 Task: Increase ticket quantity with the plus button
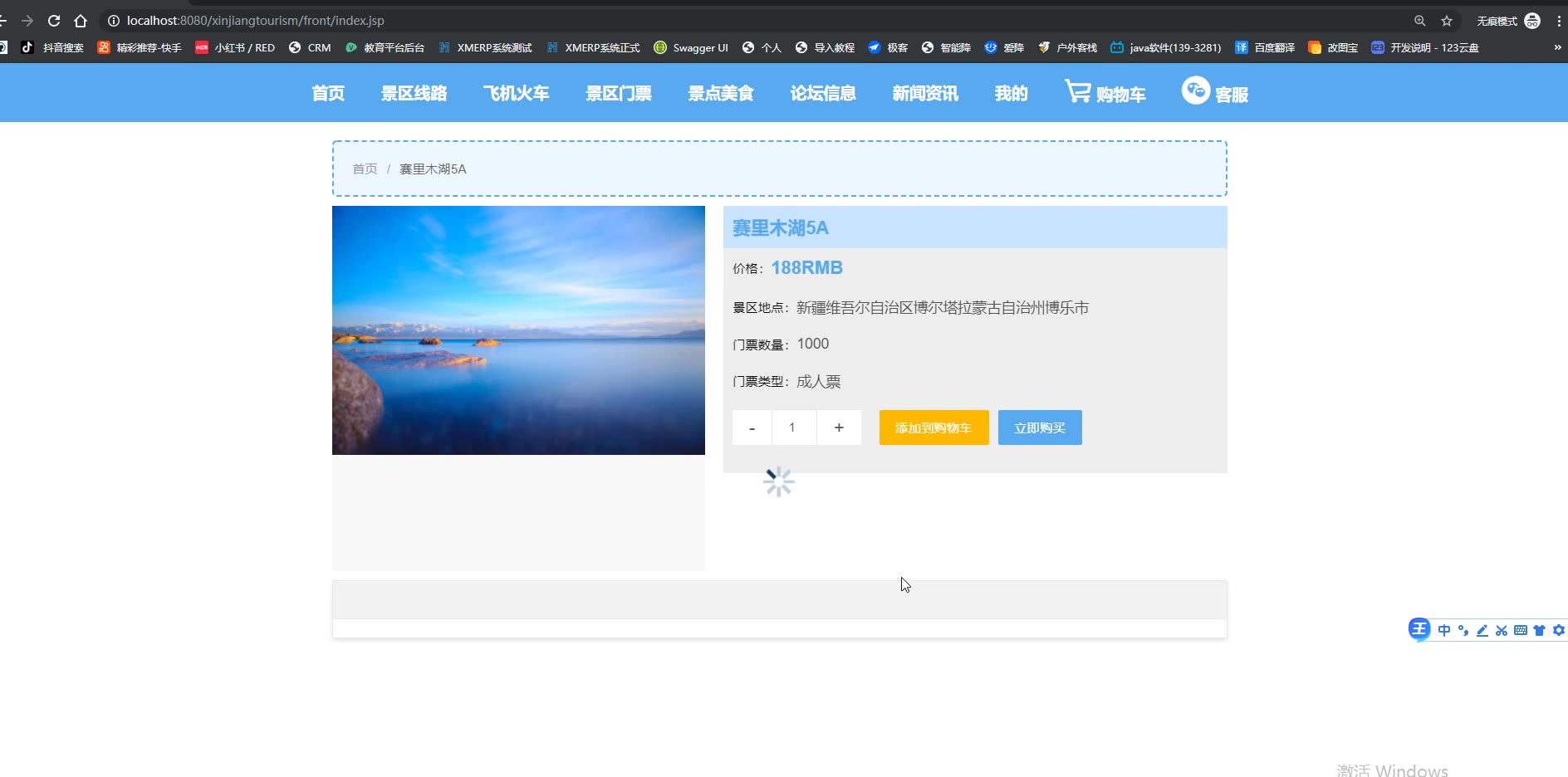pyautogui.click(x=839, y=428)
